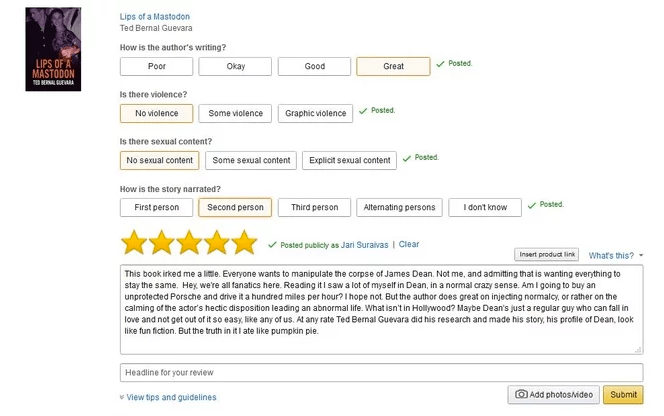Click the first rating star
The width and height of the screenshot is (664, 416).
point(134,243)
